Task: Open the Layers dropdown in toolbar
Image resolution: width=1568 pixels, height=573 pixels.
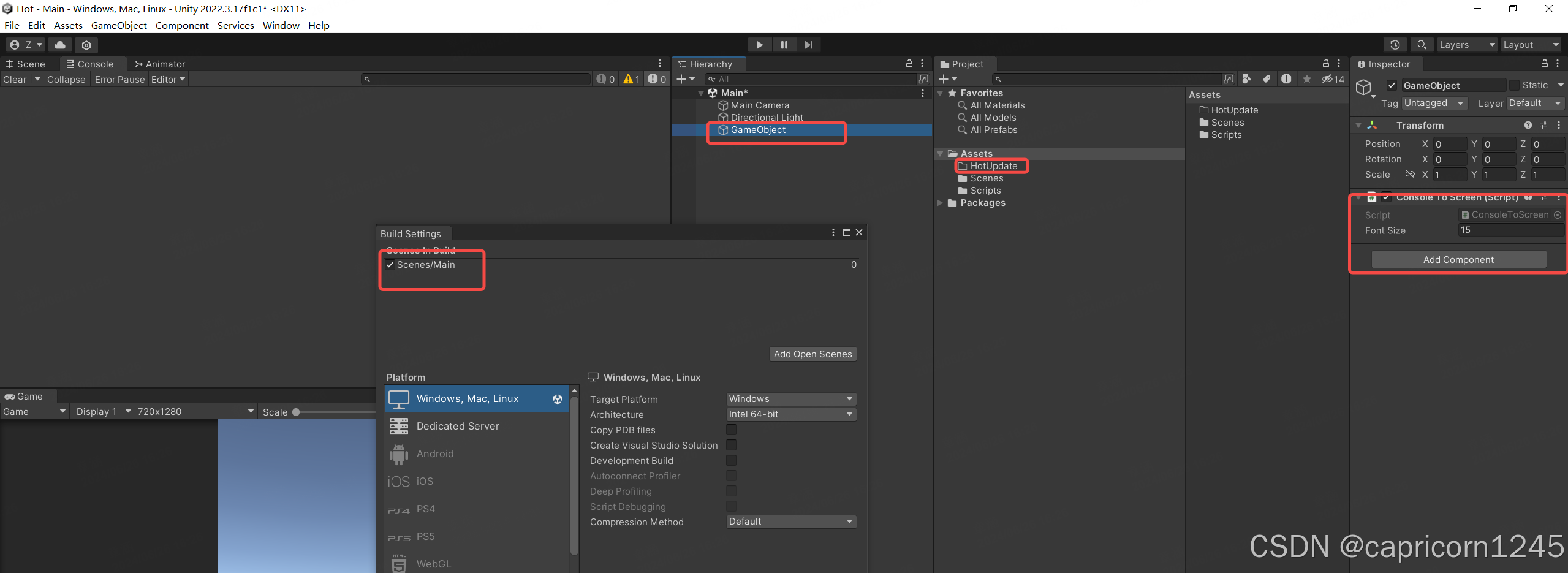Action: pyautogui.click(x=1466, y=45)
